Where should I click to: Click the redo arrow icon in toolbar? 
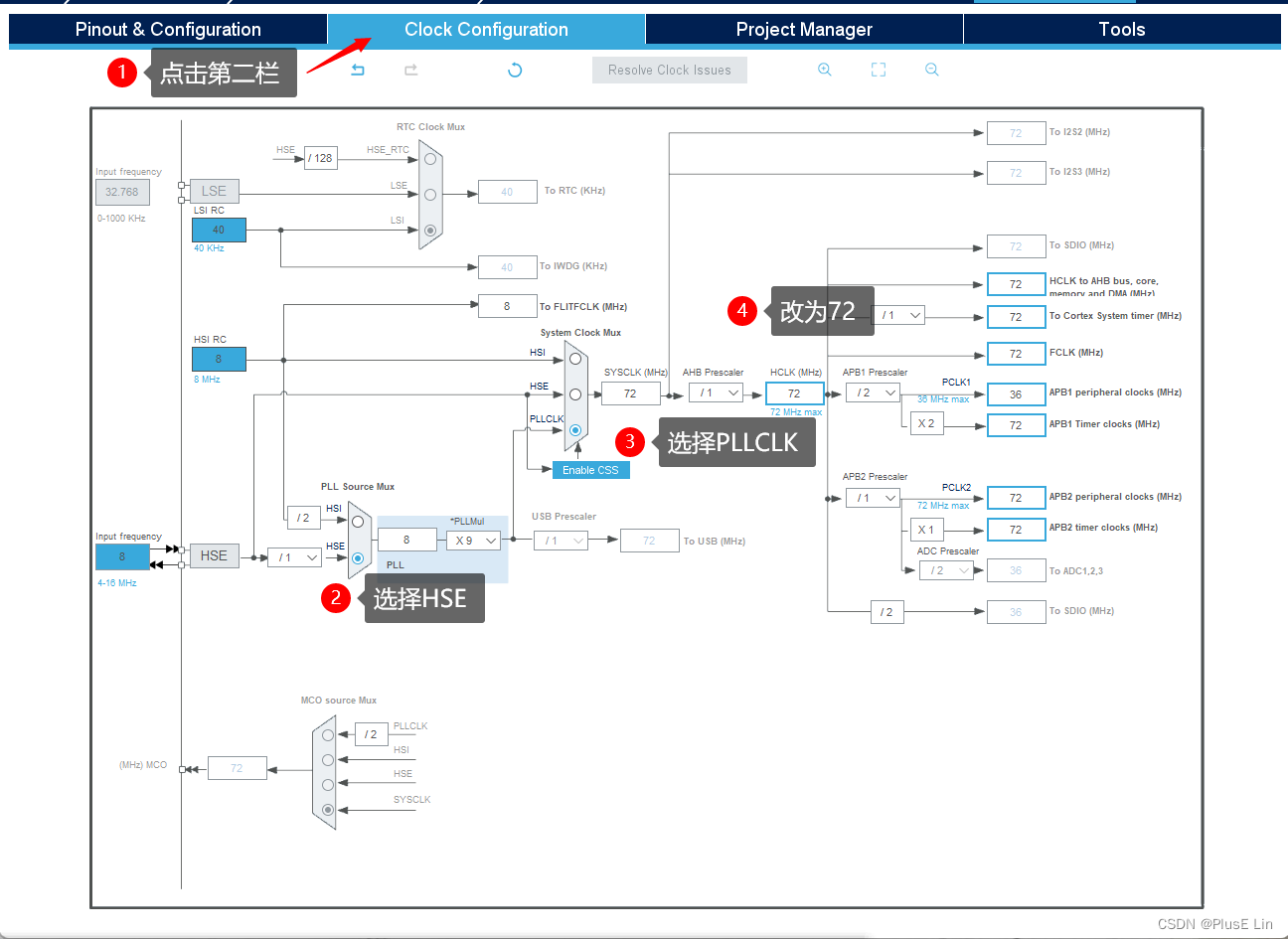point(410,70)
